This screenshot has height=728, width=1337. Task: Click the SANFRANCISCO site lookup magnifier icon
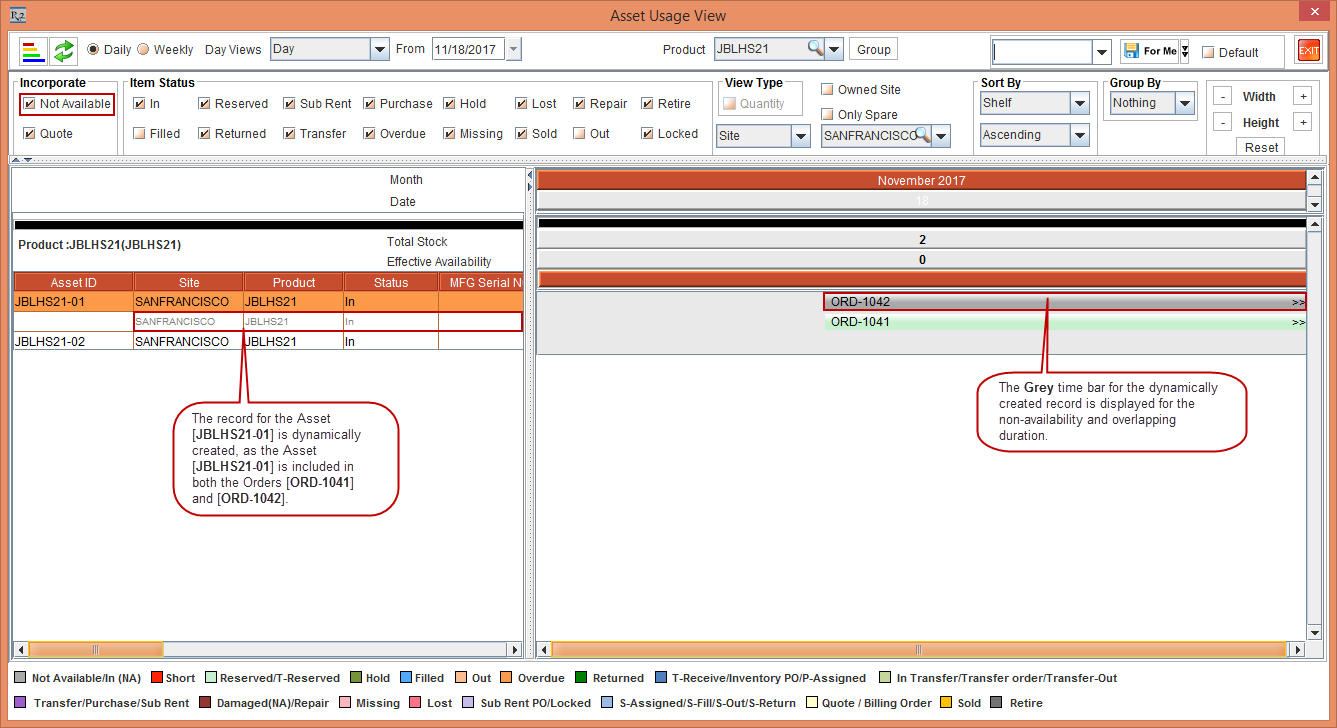point(922,136)
